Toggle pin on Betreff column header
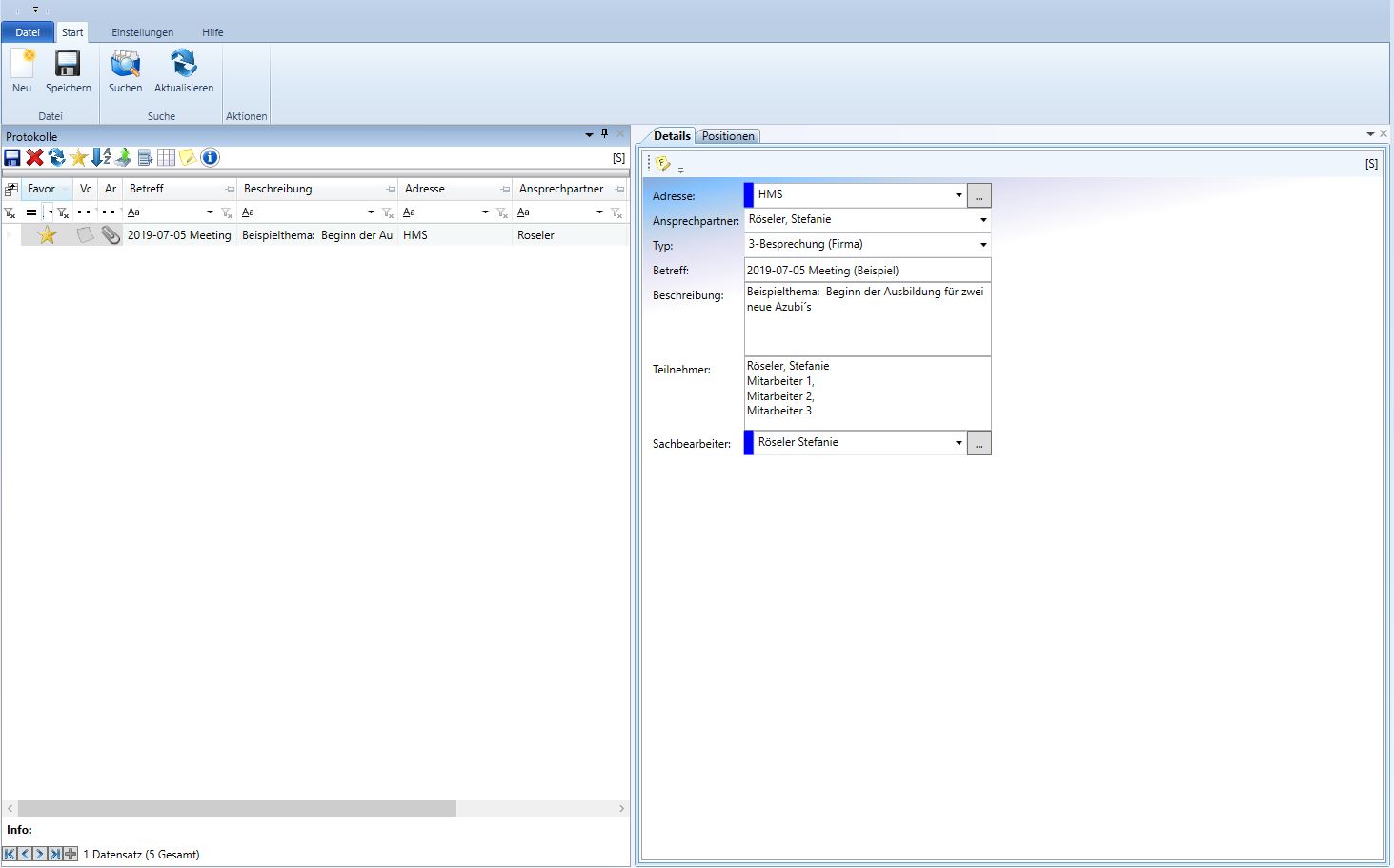 [230, 189]
